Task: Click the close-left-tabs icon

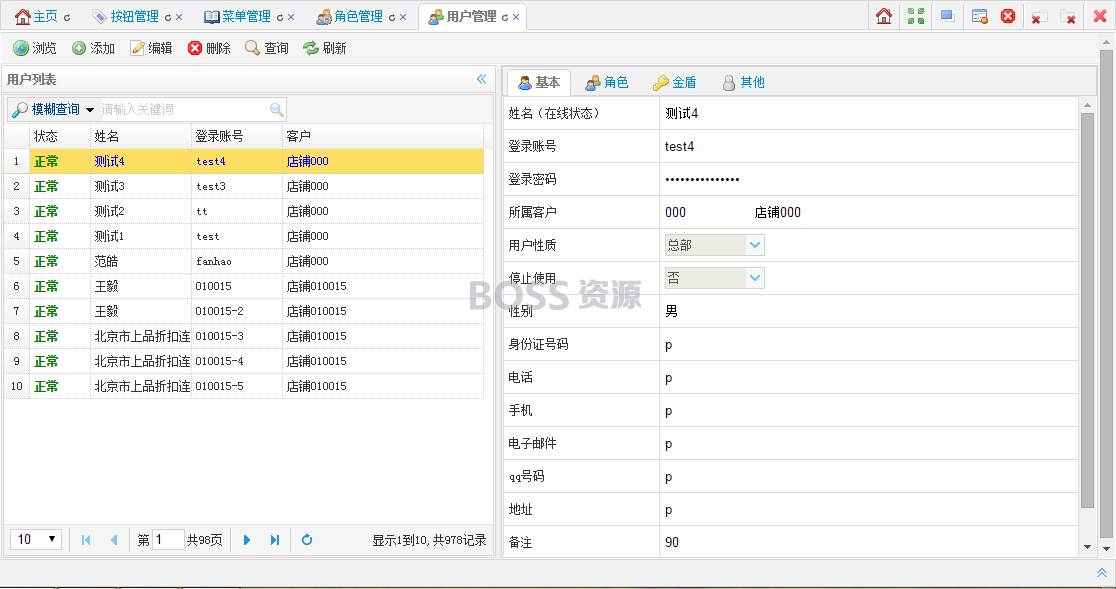Action: (1038, 17)
